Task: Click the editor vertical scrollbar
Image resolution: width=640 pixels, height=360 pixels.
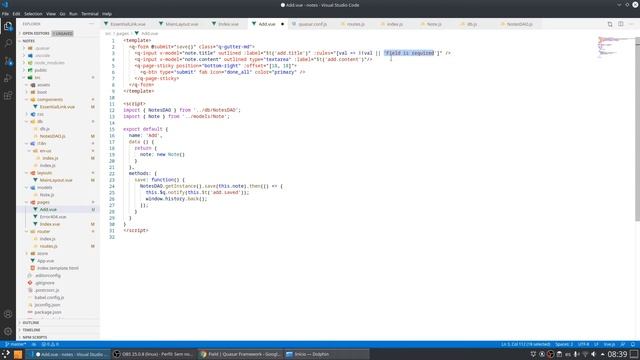Action: point(637,129)
